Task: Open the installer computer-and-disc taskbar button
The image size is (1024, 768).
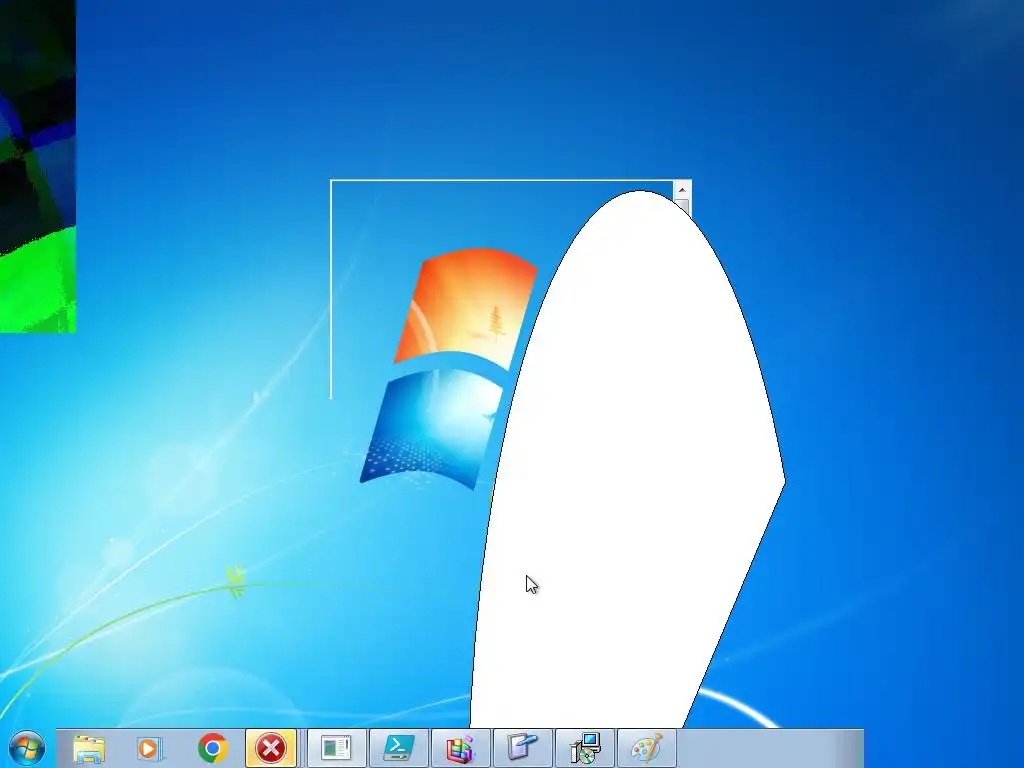Action: tap(584, 748)
